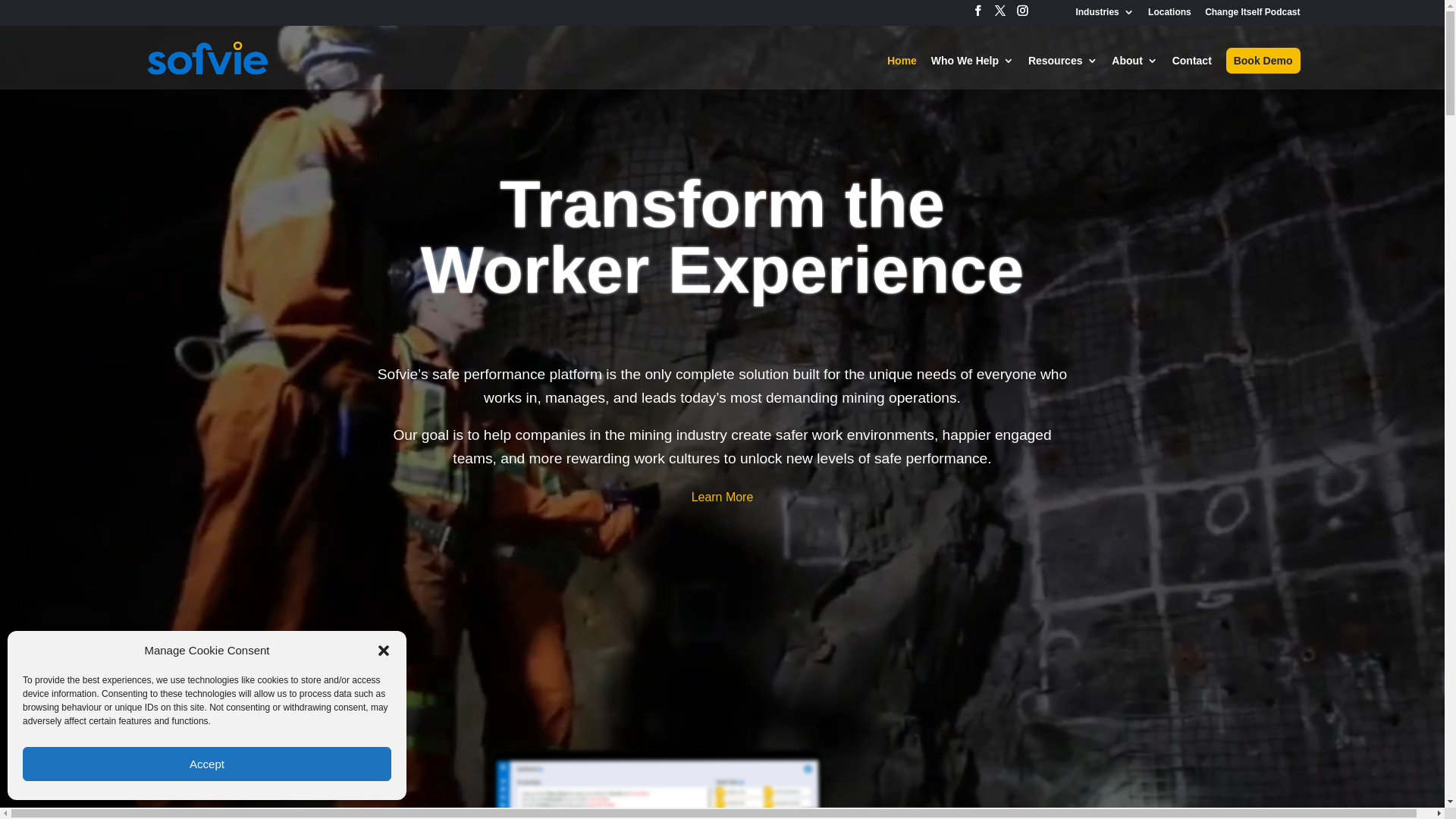Open Sofvie's Facebook page icon
The image size is (1456, 819).
(x=977, y=11)
